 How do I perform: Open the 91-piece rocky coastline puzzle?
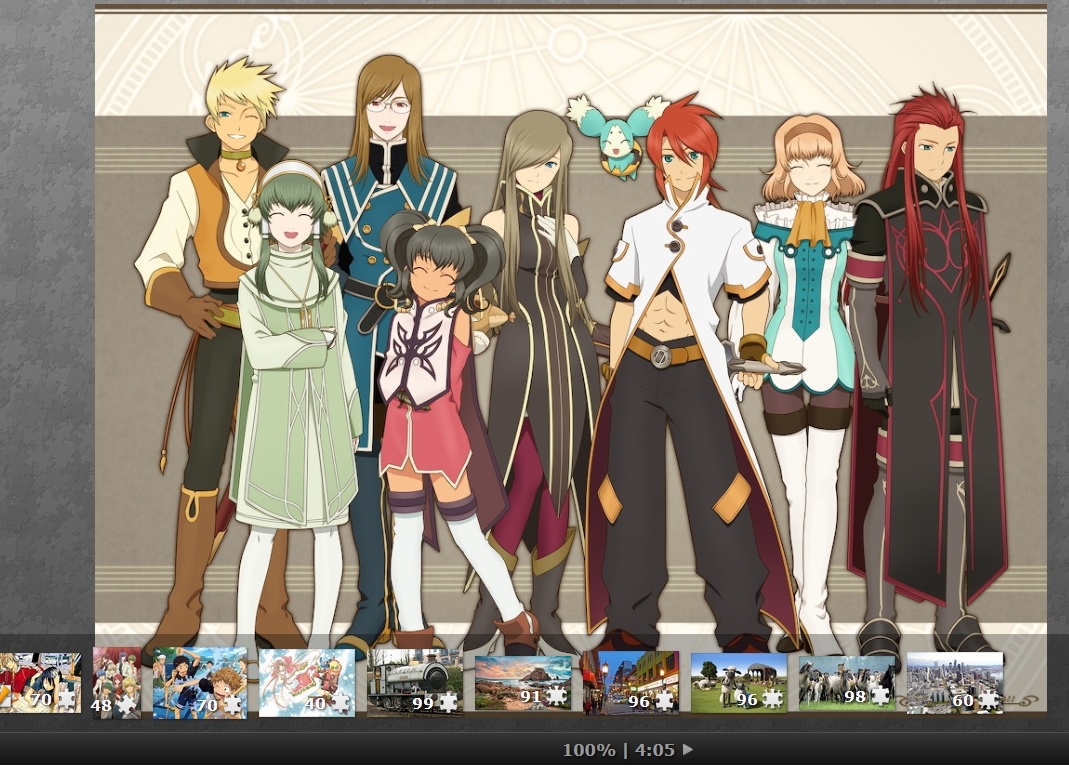pos(523,682)
